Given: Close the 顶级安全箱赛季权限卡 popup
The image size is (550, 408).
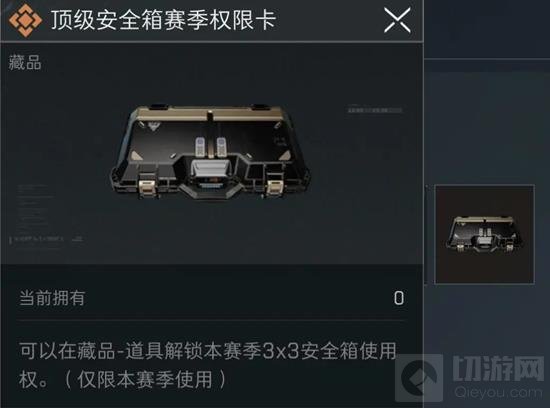Looking at the screenshot, I should point(397,20).
